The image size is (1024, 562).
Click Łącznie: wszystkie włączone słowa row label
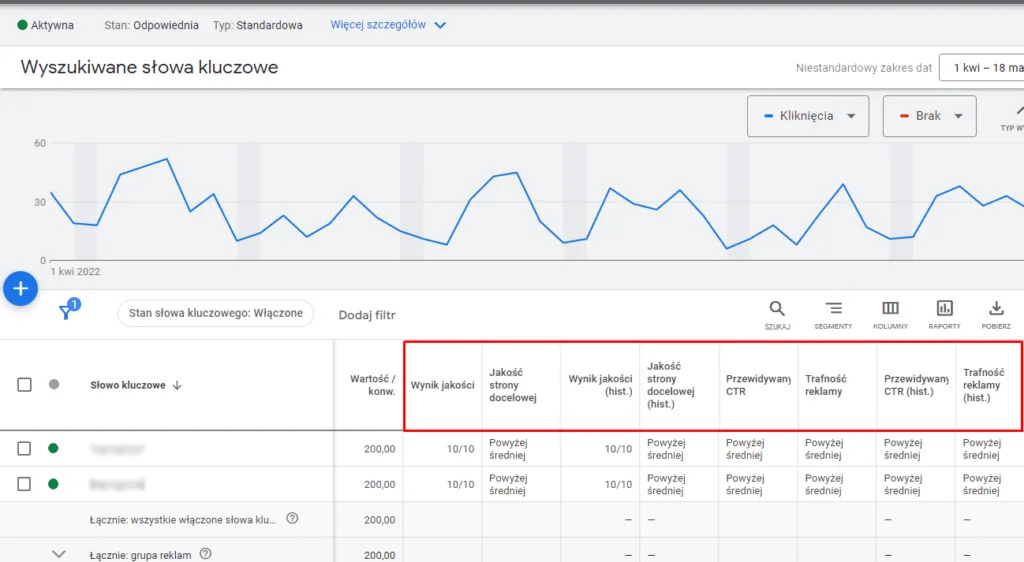click(182, 520)
